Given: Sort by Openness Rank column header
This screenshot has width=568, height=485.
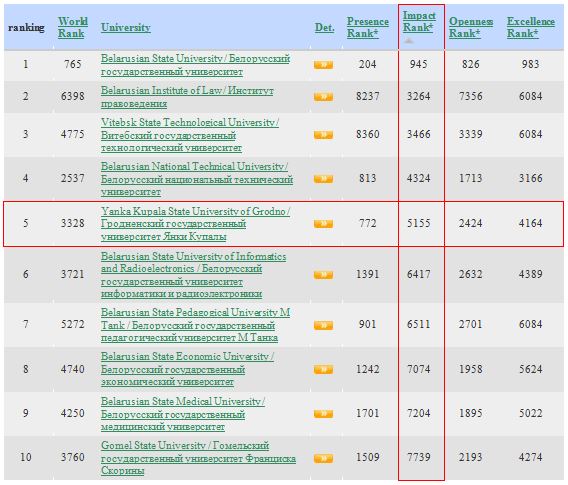Looking at the screenshot, I should coord(471,27).
